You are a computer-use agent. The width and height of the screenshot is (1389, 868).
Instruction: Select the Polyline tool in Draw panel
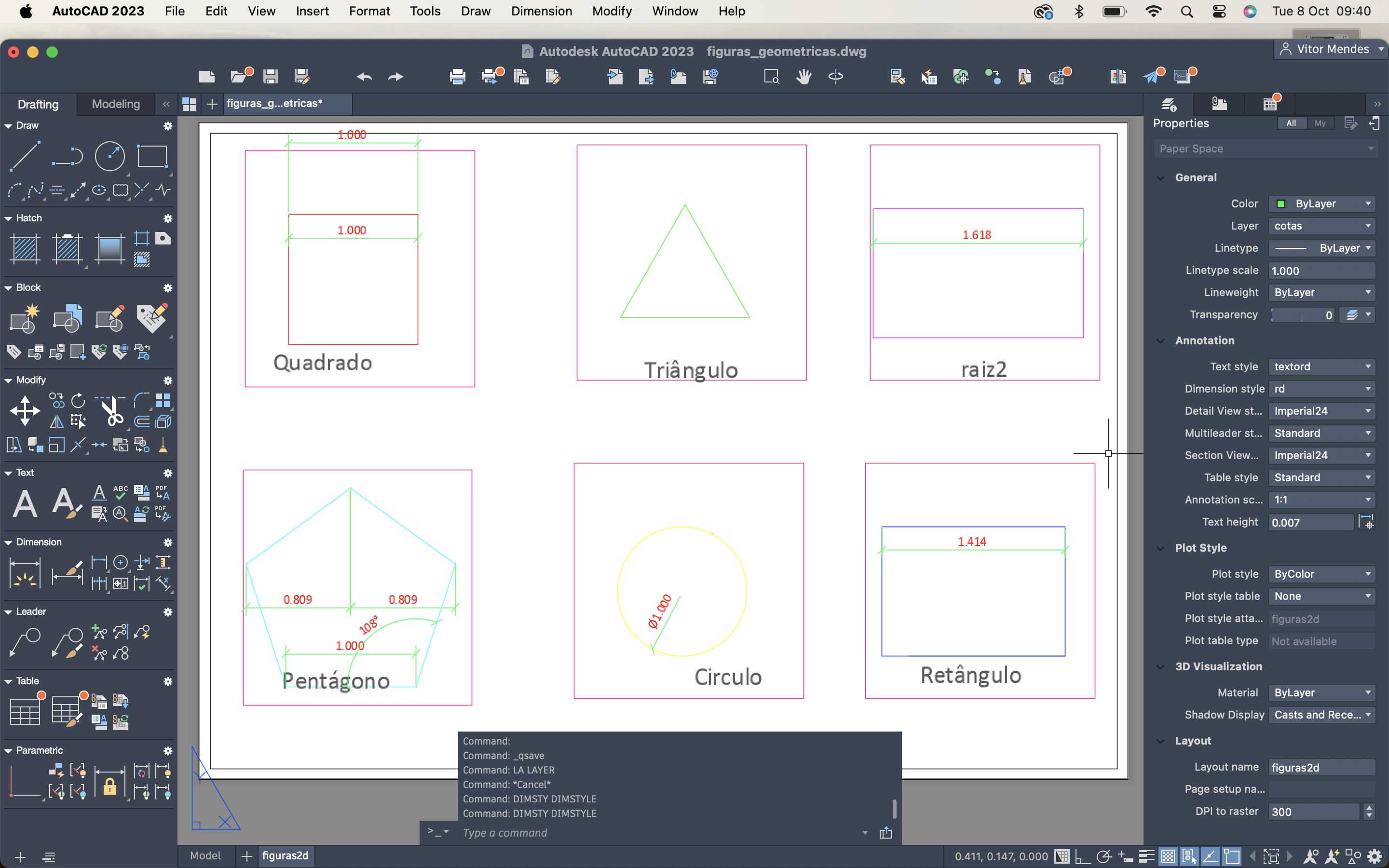click(x=67, y=156)
